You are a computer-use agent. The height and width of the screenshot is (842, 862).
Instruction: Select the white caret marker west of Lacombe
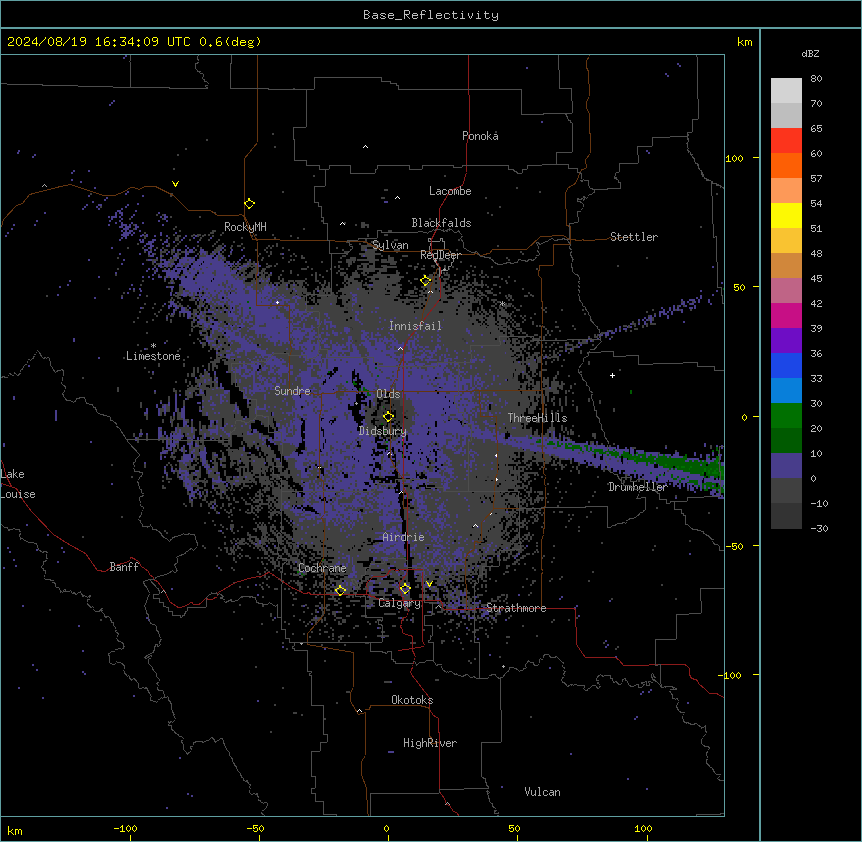tap(397, 198)
